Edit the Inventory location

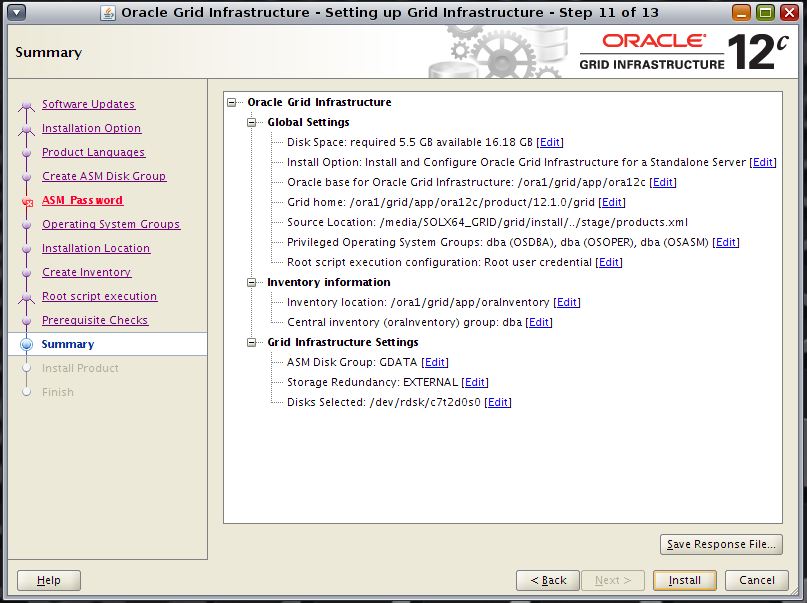click(567, 303)
